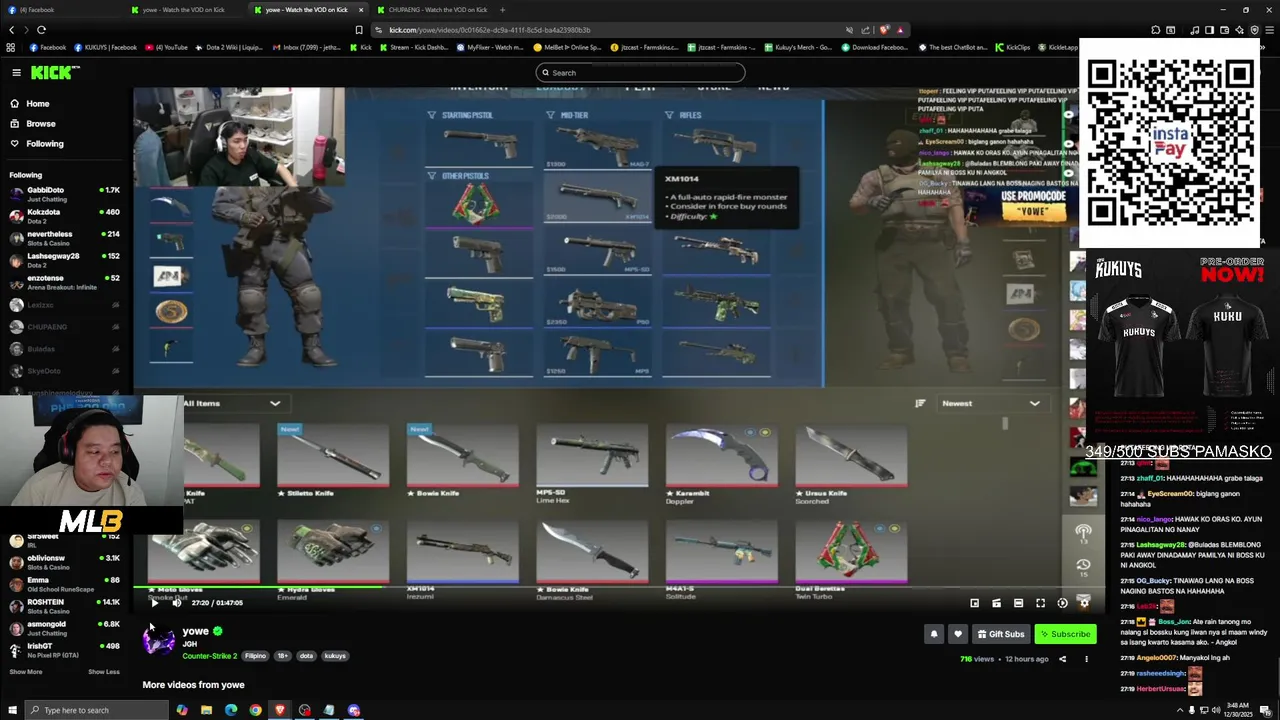The image size is (1280, 720).
Task: Toggle theater mode on player
Action: (x=1018, y=603)
